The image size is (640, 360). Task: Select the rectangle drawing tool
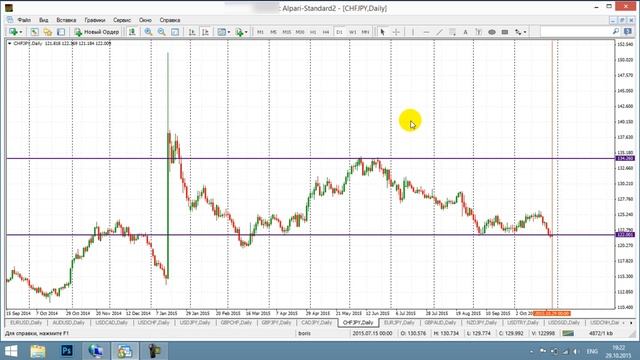505,32
